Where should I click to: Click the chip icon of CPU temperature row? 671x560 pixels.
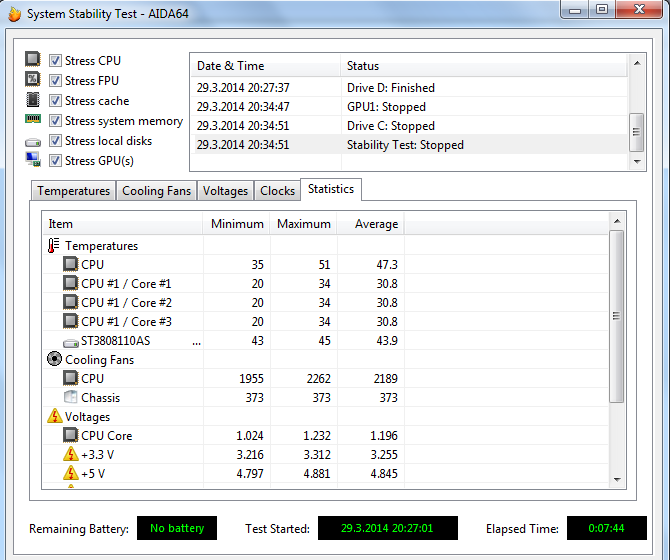[70, 264]
